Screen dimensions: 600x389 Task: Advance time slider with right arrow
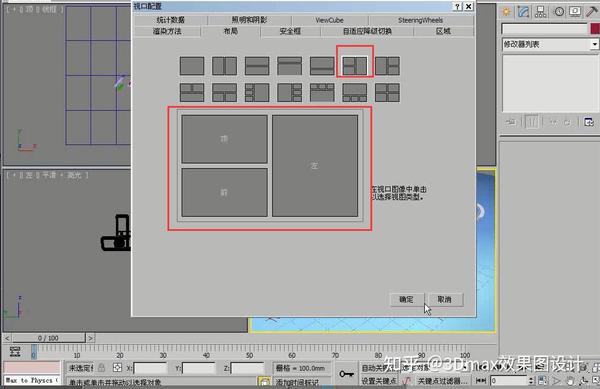pyautogui.click(x=90, y=338)
